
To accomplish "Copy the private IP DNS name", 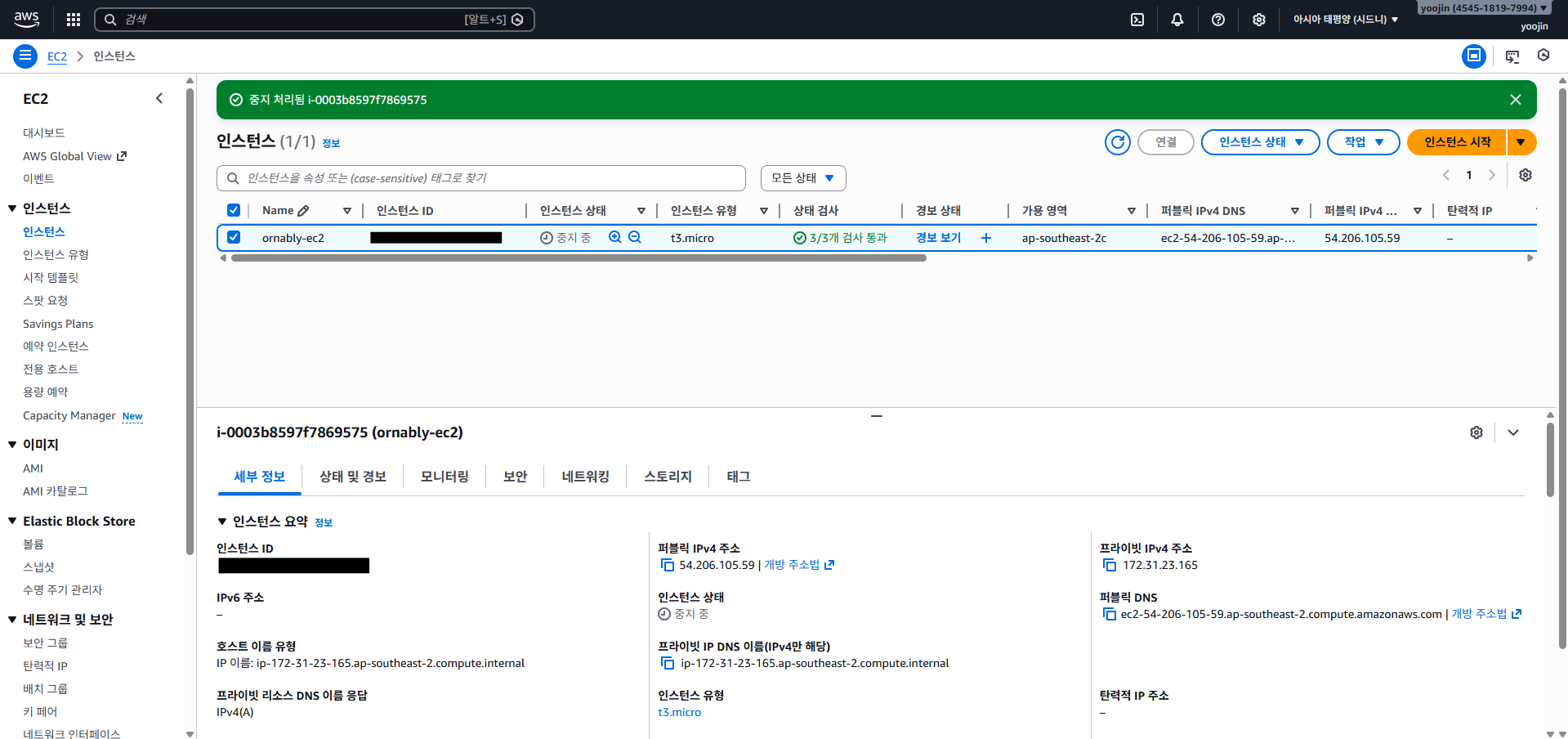I will [668, 663].
